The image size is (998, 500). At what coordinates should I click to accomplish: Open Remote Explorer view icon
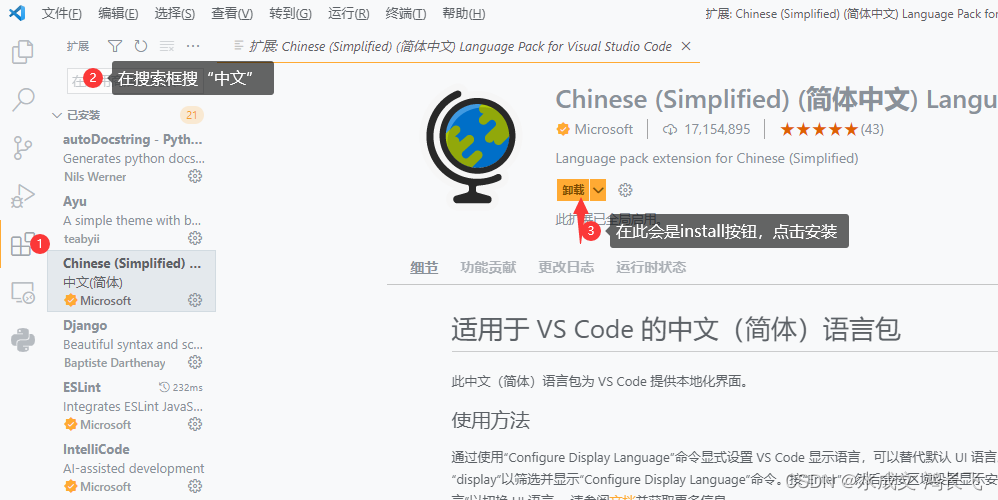23,293
